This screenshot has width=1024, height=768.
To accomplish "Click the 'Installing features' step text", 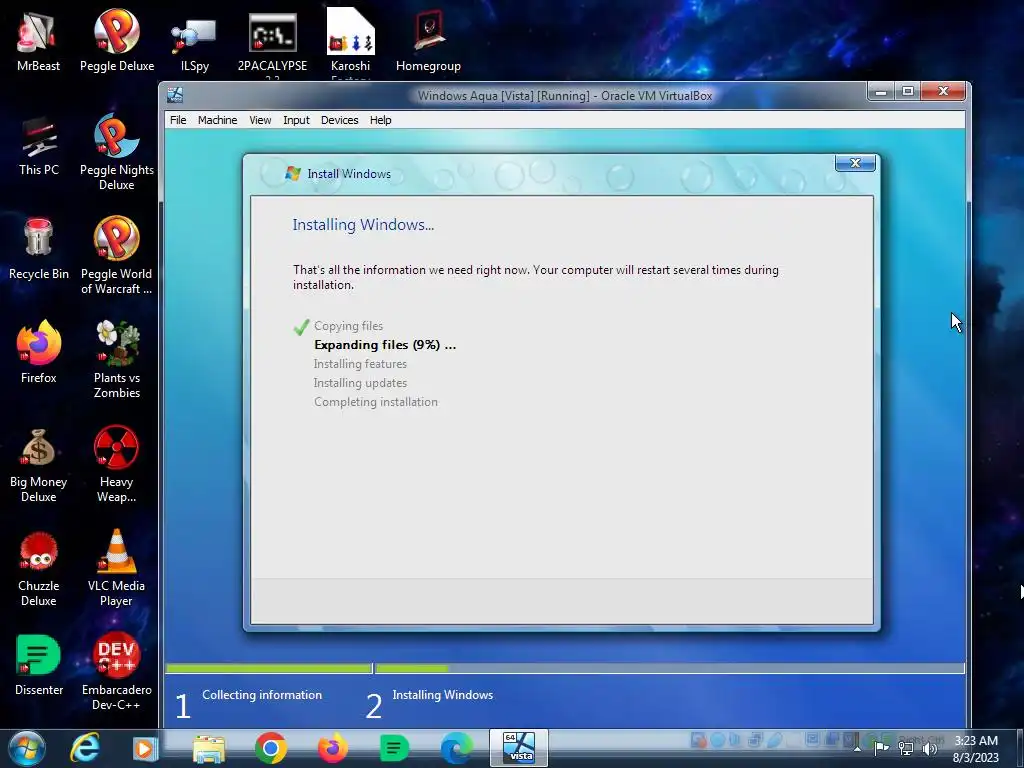I will tap(360, 364).
